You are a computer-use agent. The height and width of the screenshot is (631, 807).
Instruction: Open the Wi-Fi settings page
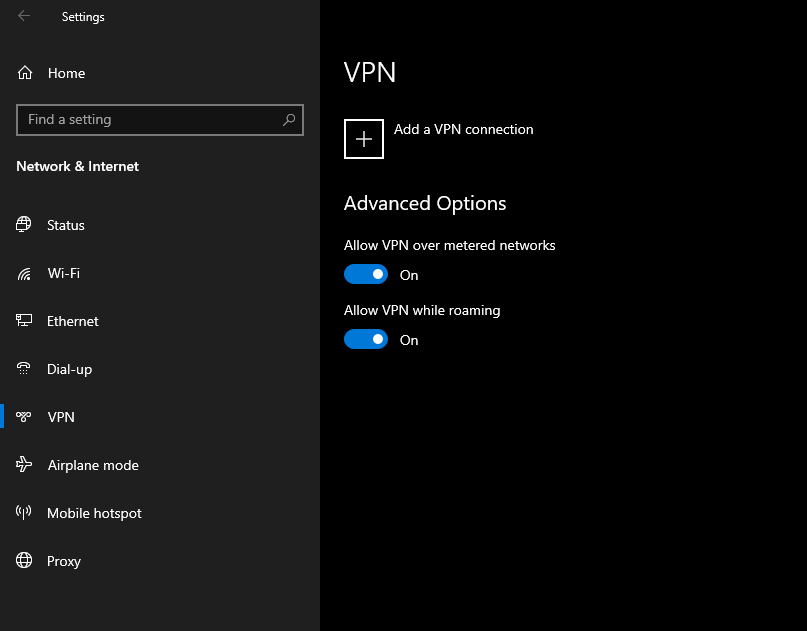click(x=63, y=273)
